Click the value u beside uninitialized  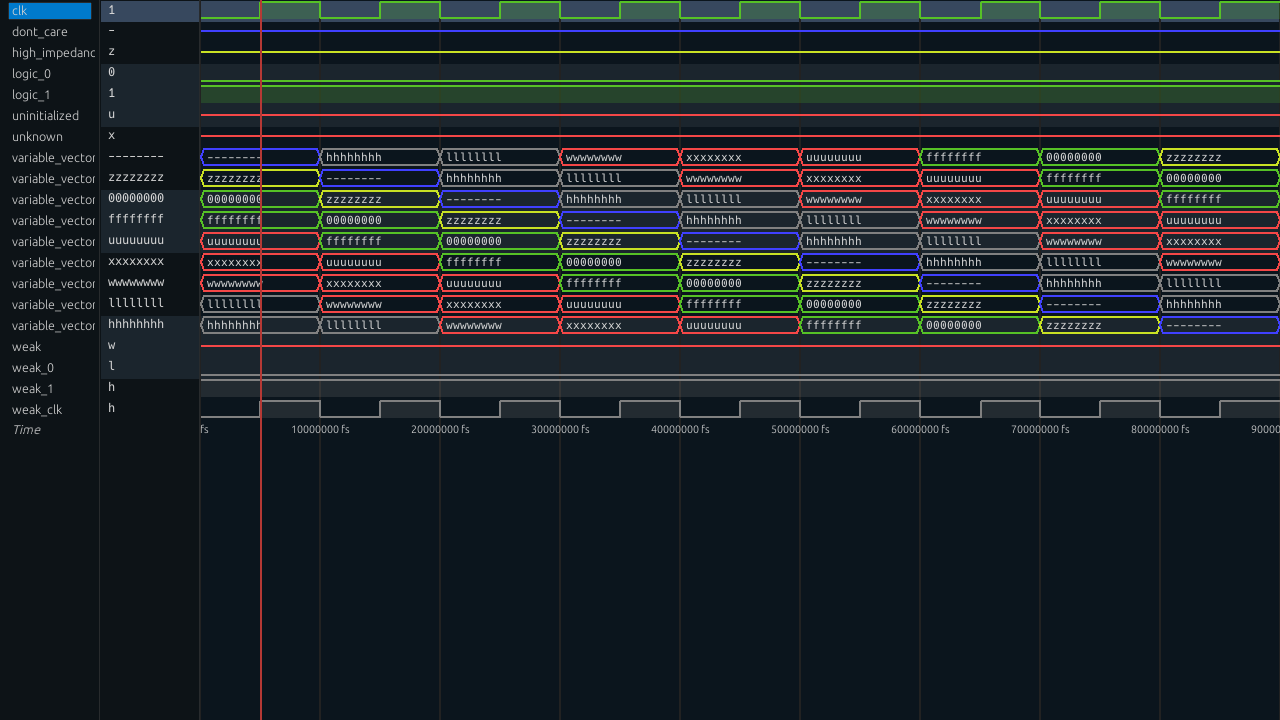(x=111, y=114)
